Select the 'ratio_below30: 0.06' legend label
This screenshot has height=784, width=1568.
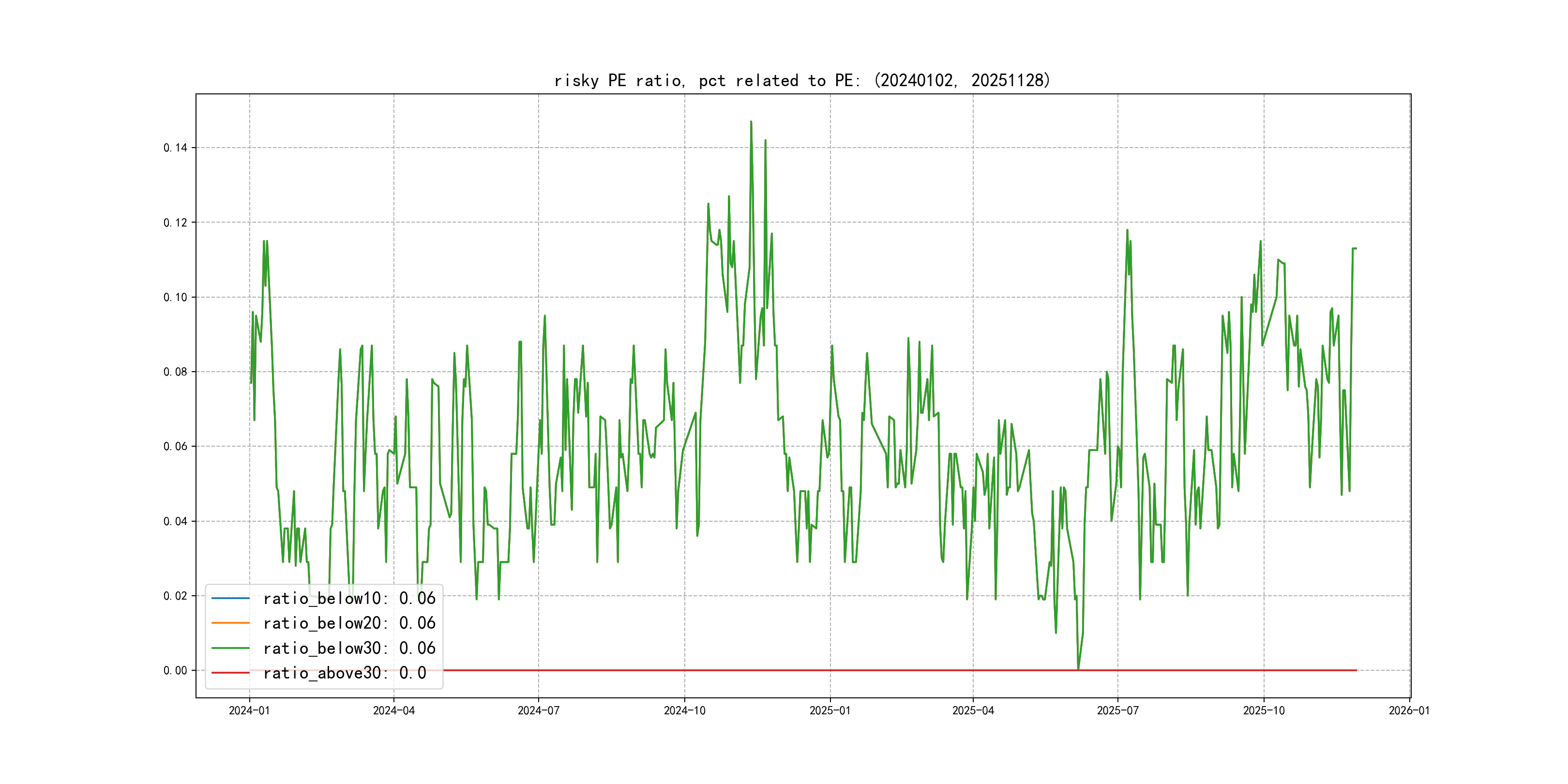click(x=349, y=648)
